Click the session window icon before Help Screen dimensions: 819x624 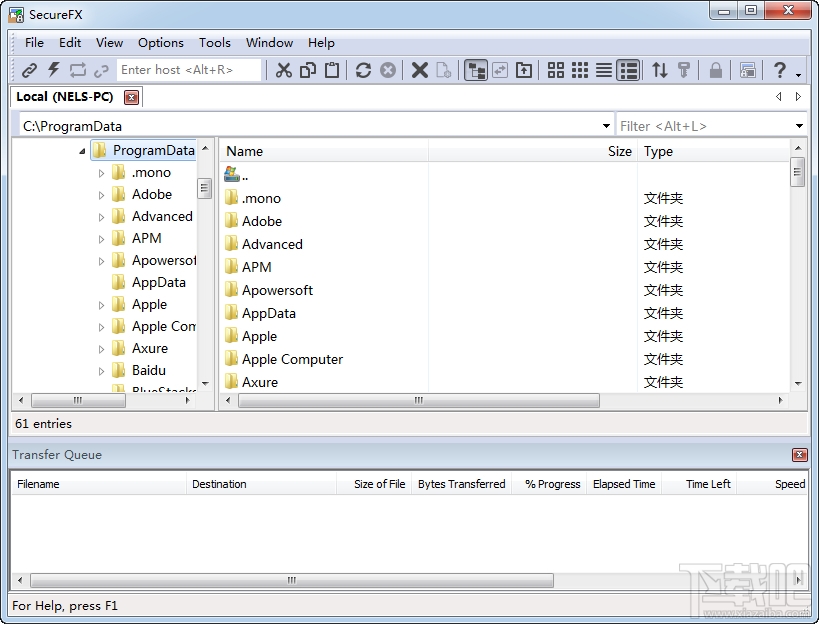[747, 70]
